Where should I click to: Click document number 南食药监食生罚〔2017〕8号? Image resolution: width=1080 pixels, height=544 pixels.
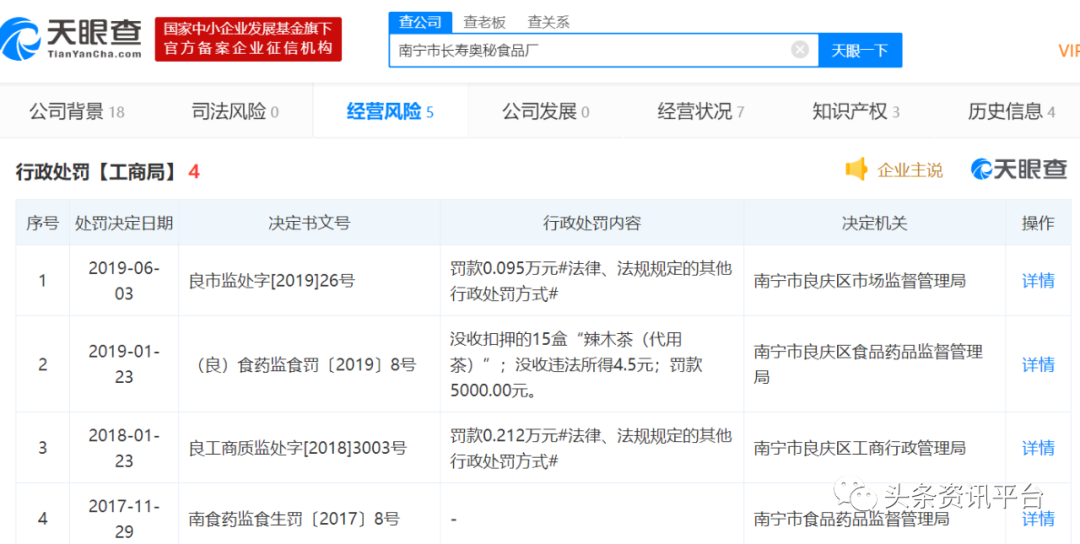pos(293,519)
